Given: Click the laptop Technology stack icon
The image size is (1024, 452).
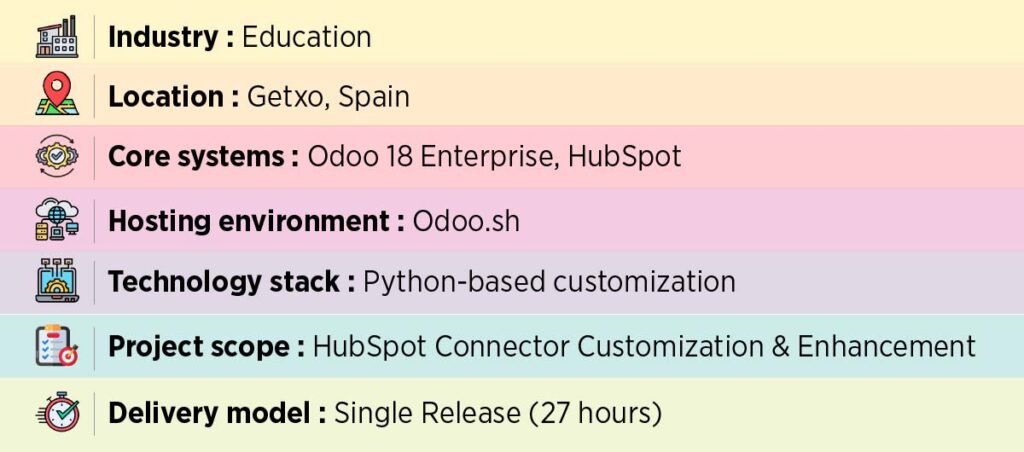Looking at the screenshot, I should click(57, 281).
